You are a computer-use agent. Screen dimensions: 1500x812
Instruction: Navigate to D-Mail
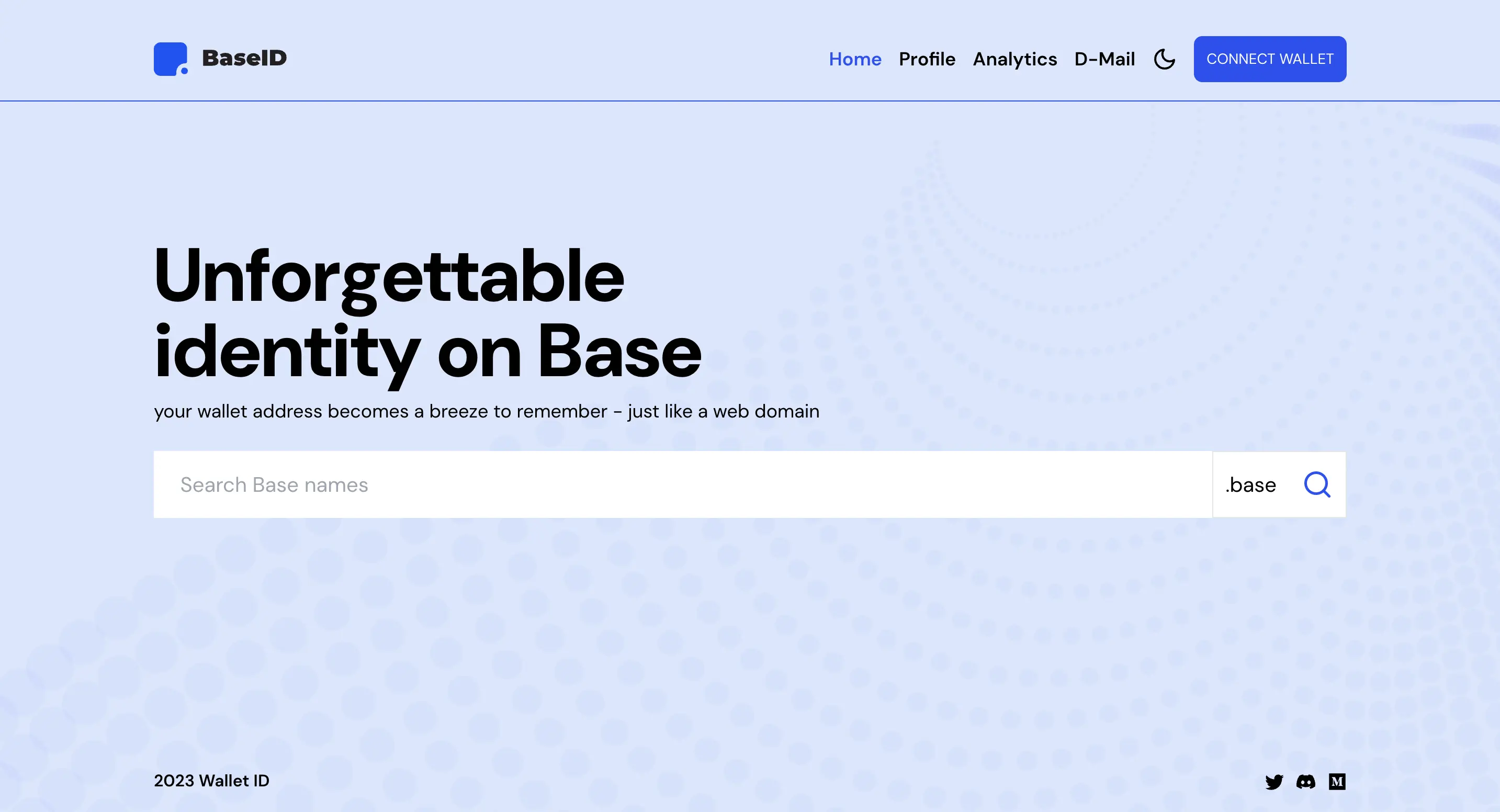click(1104, 59)
